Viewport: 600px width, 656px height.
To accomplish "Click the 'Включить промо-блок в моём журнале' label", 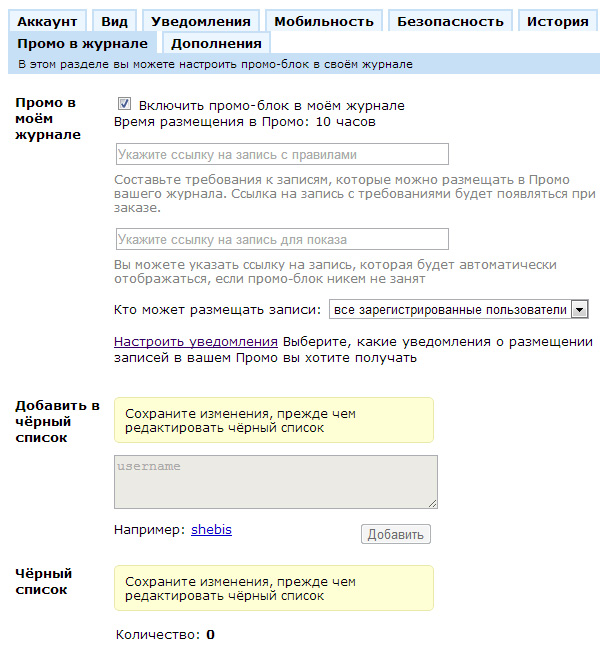I will click(271, 105).
